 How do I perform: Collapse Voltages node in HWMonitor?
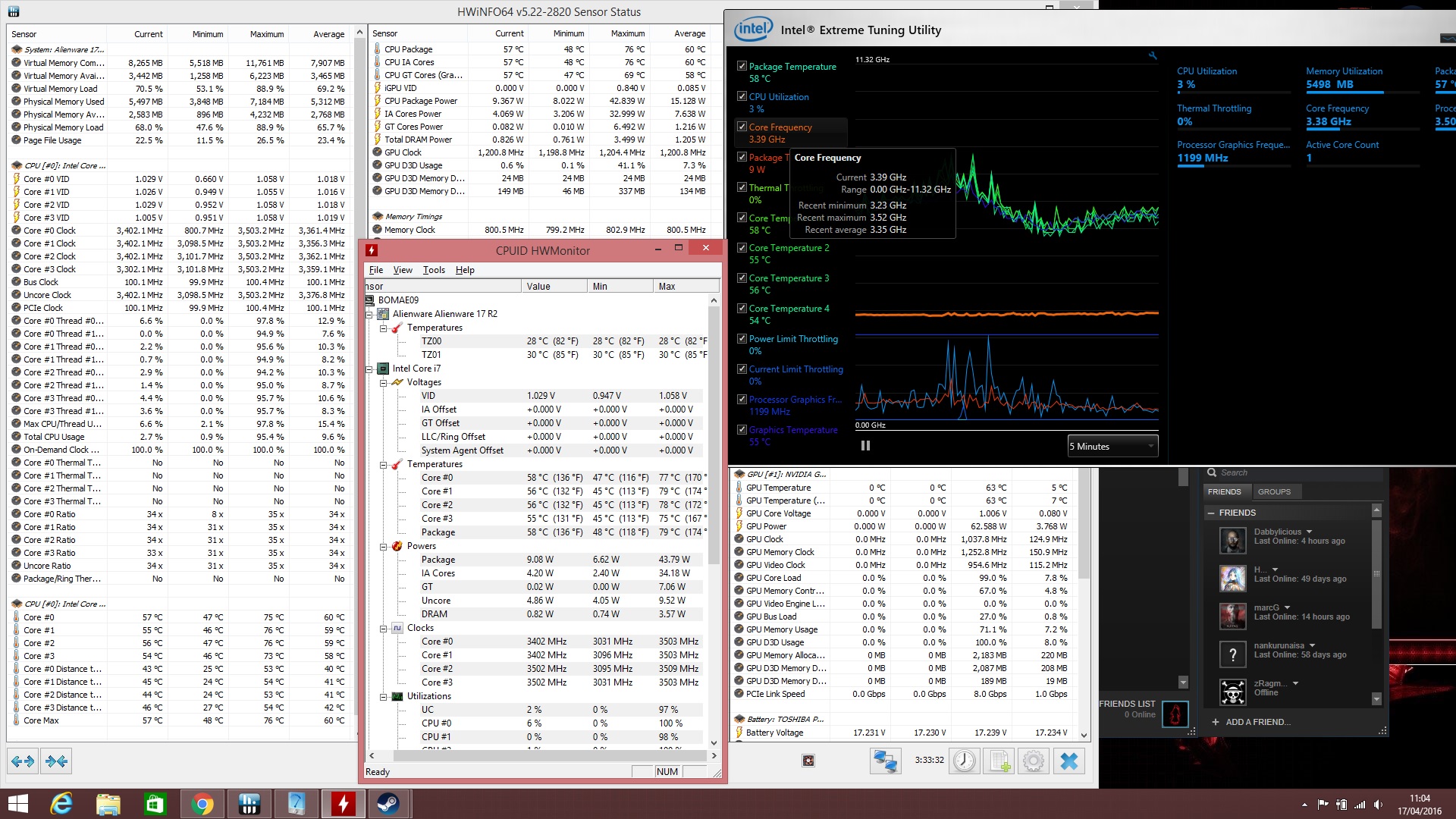click(x=384, y=382)
